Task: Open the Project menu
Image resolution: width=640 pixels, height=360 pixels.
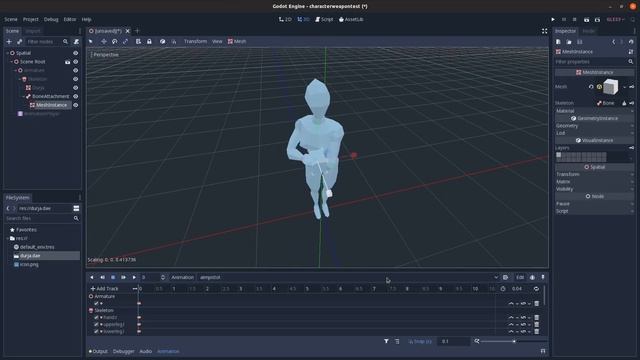Action: [x=31, y=19]
